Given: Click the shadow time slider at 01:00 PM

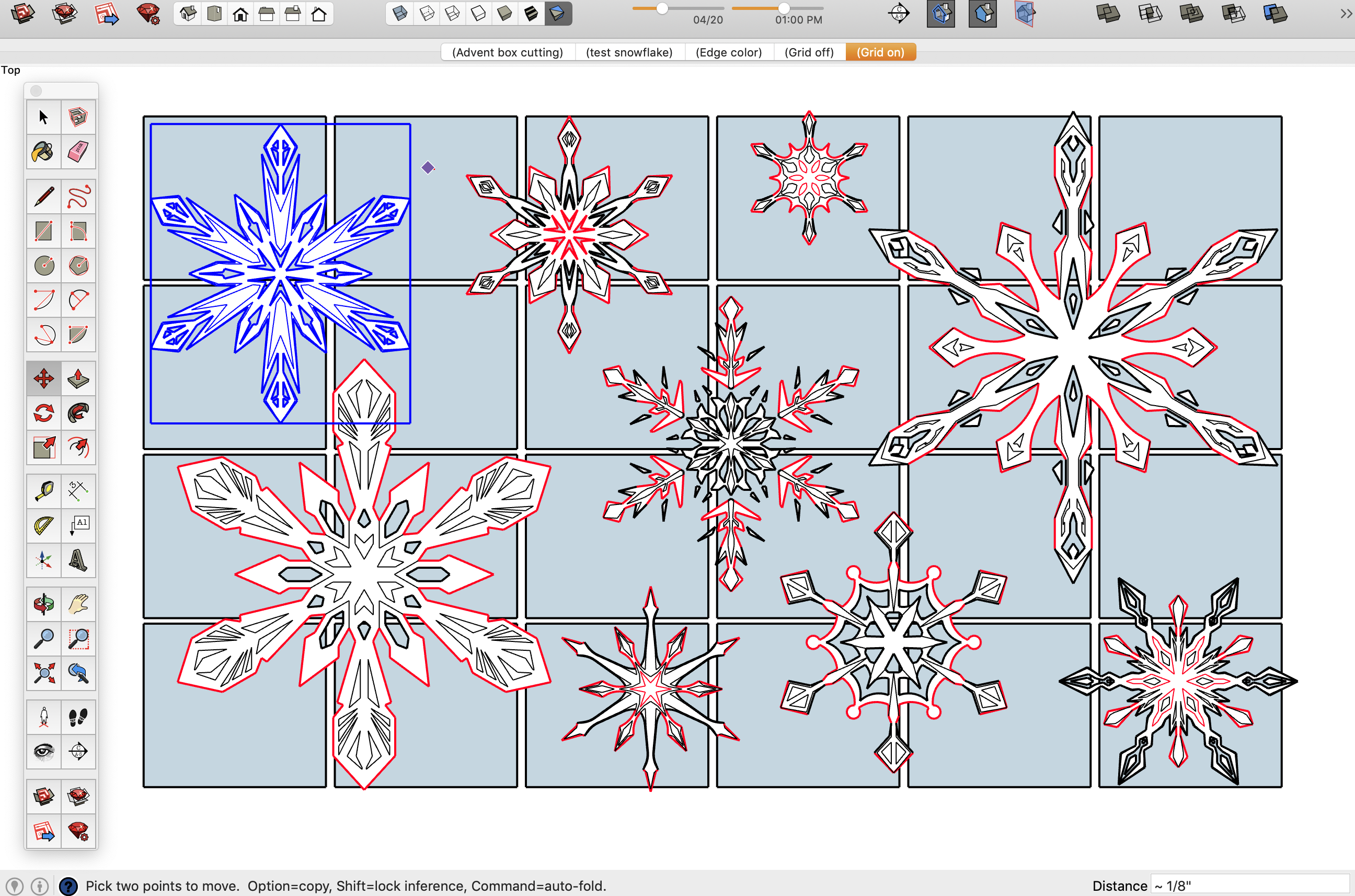Looking at the screenshot, I should (x=784, y=8).
